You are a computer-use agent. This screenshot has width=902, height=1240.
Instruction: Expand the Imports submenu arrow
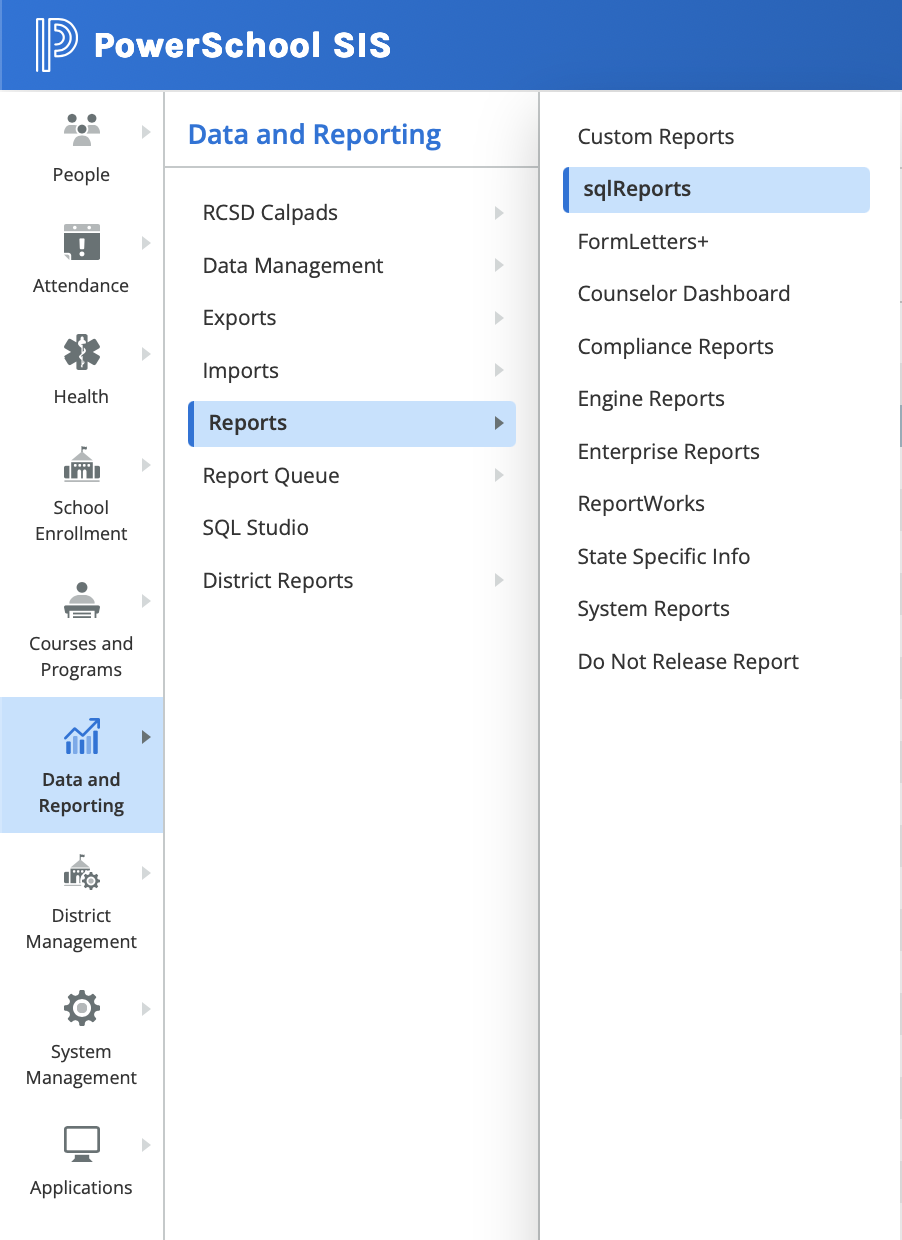click(x=499, y=370)
